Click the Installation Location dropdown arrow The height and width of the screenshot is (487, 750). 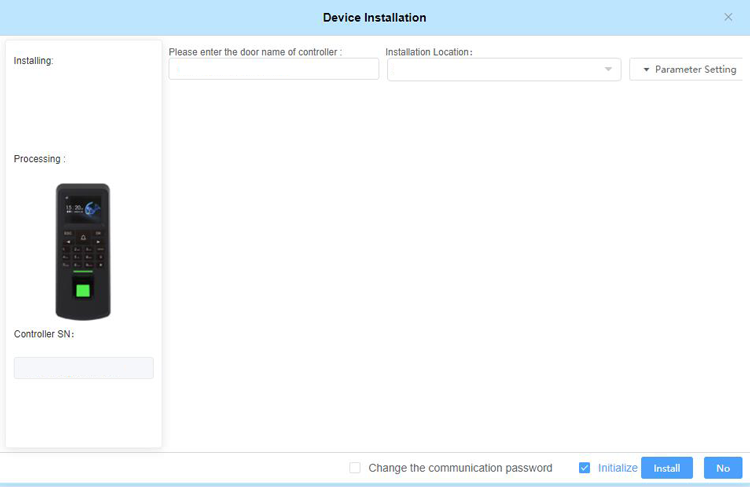pyautogui.click(x=608, y=69)
